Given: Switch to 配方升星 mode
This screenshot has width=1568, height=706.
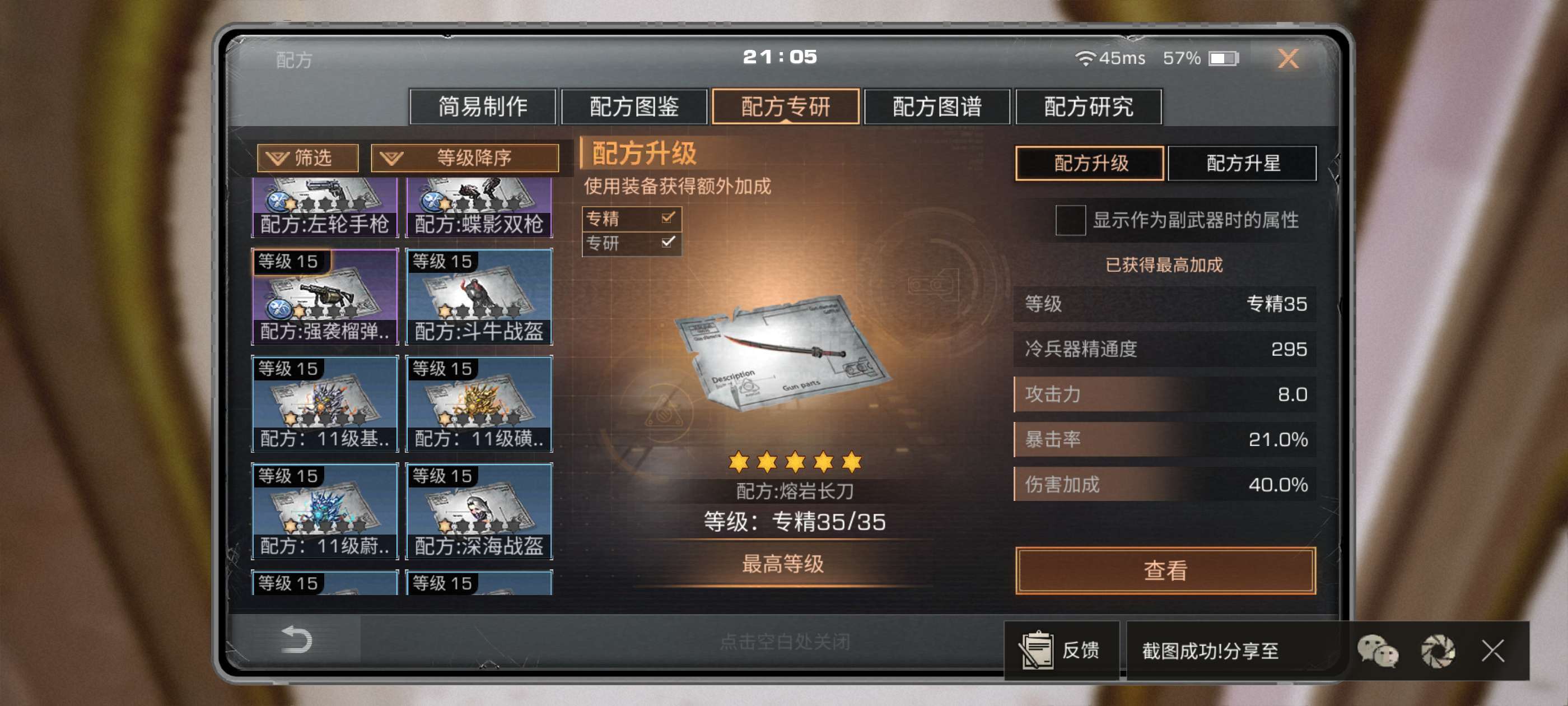Looking at the screenshot, I should click(x=1242, y=163).
